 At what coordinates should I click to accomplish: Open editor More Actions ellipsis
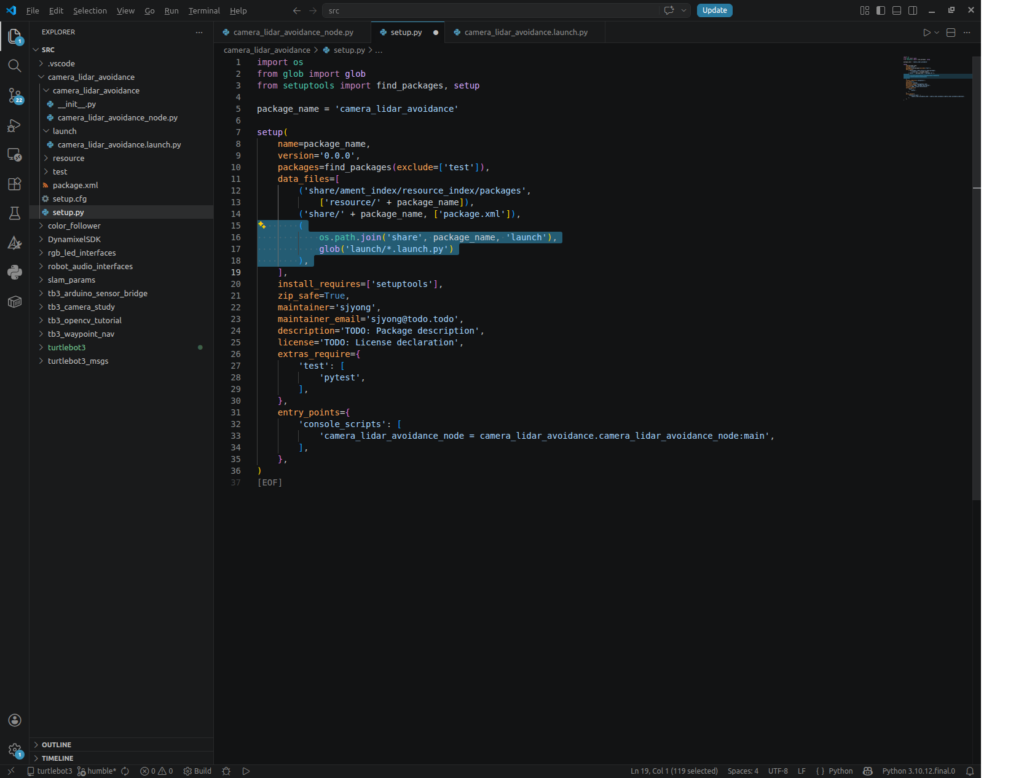(967, 33)
